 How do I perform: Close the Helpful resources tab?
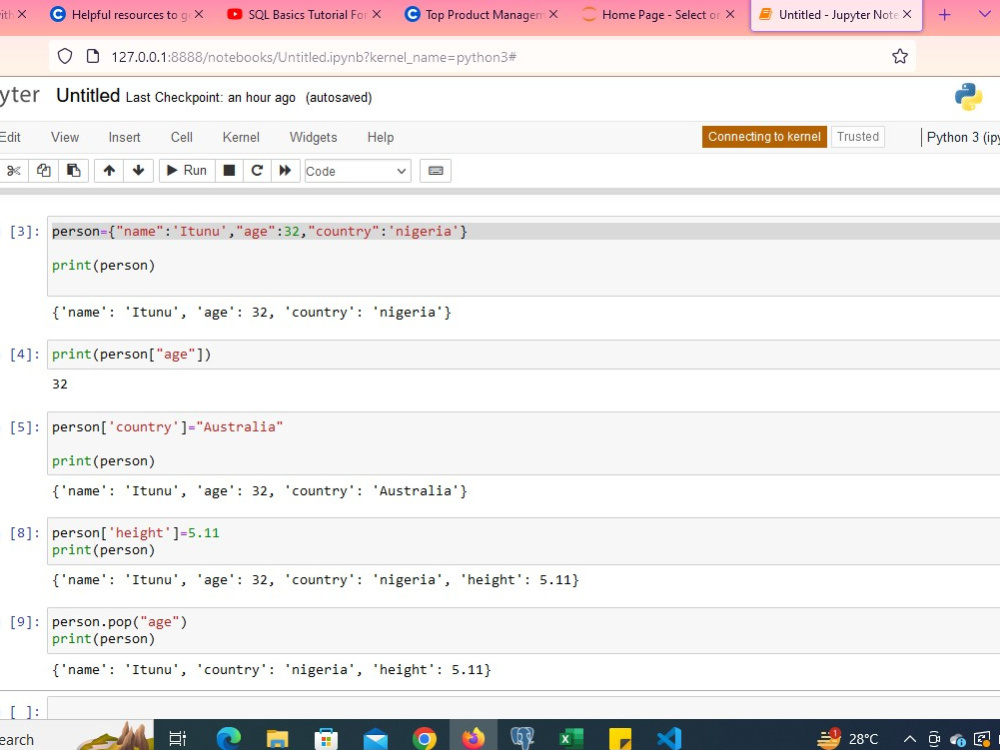click(199, 14)
